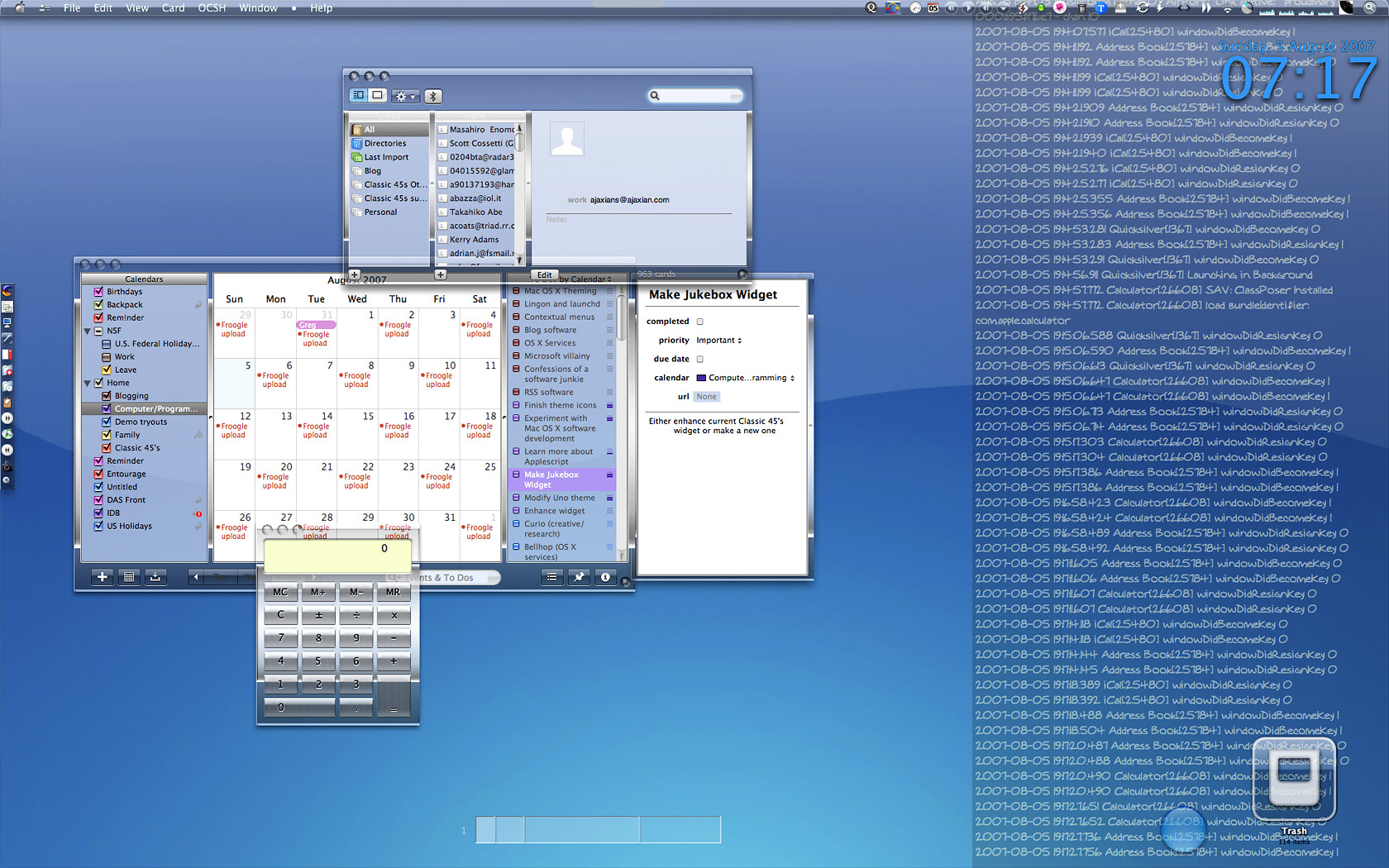The image size is (1389, 868).
Task: Toggle the mini-month view in iCal
Action: 129,577
